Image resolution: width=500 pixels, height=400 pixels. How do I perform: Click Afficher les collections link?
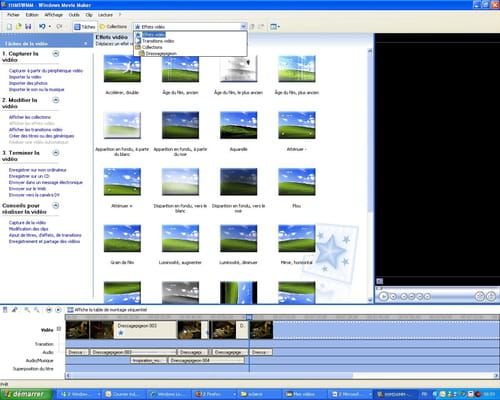point(30,117)
